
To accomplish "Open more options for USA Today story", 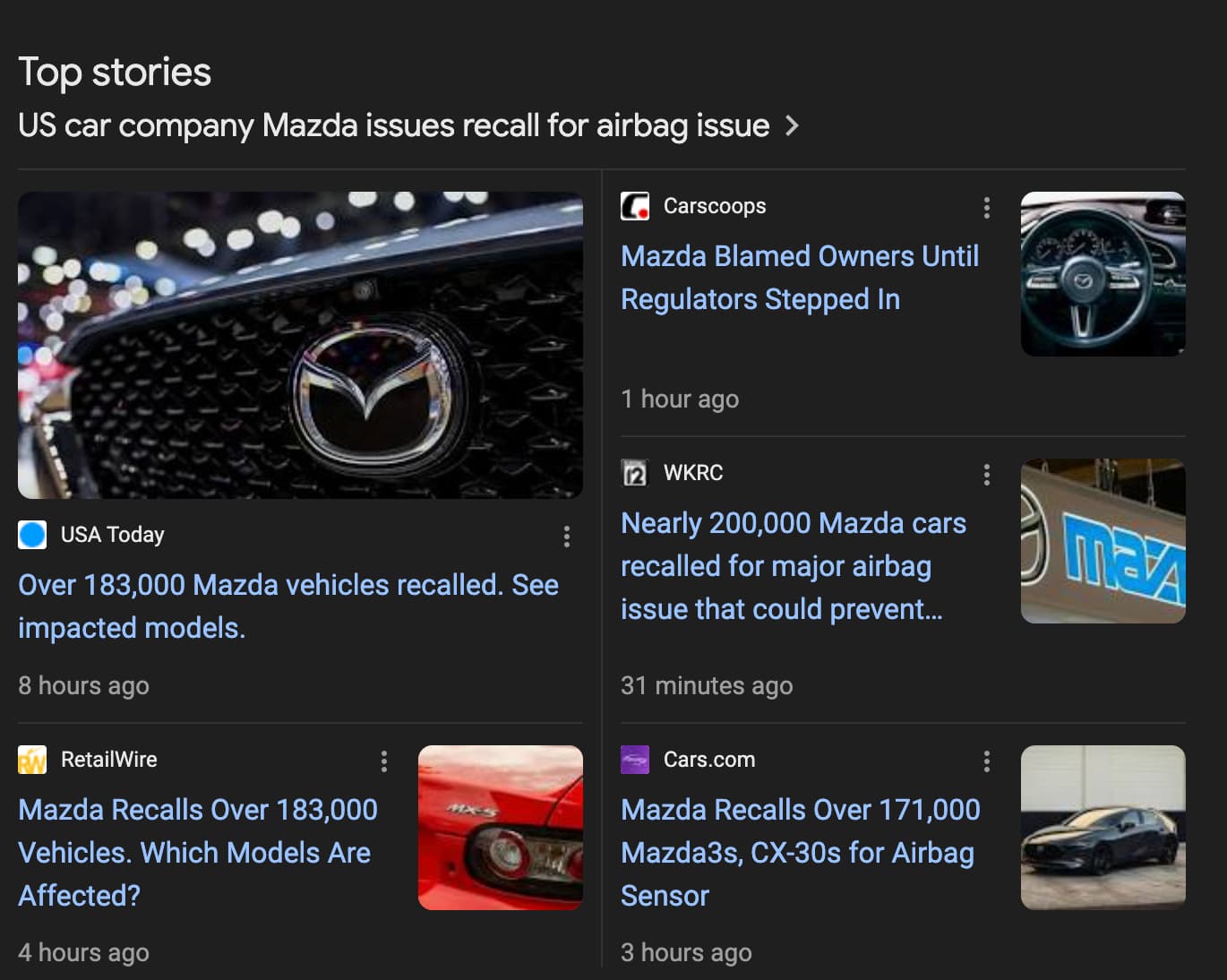I will click(566, 537).
